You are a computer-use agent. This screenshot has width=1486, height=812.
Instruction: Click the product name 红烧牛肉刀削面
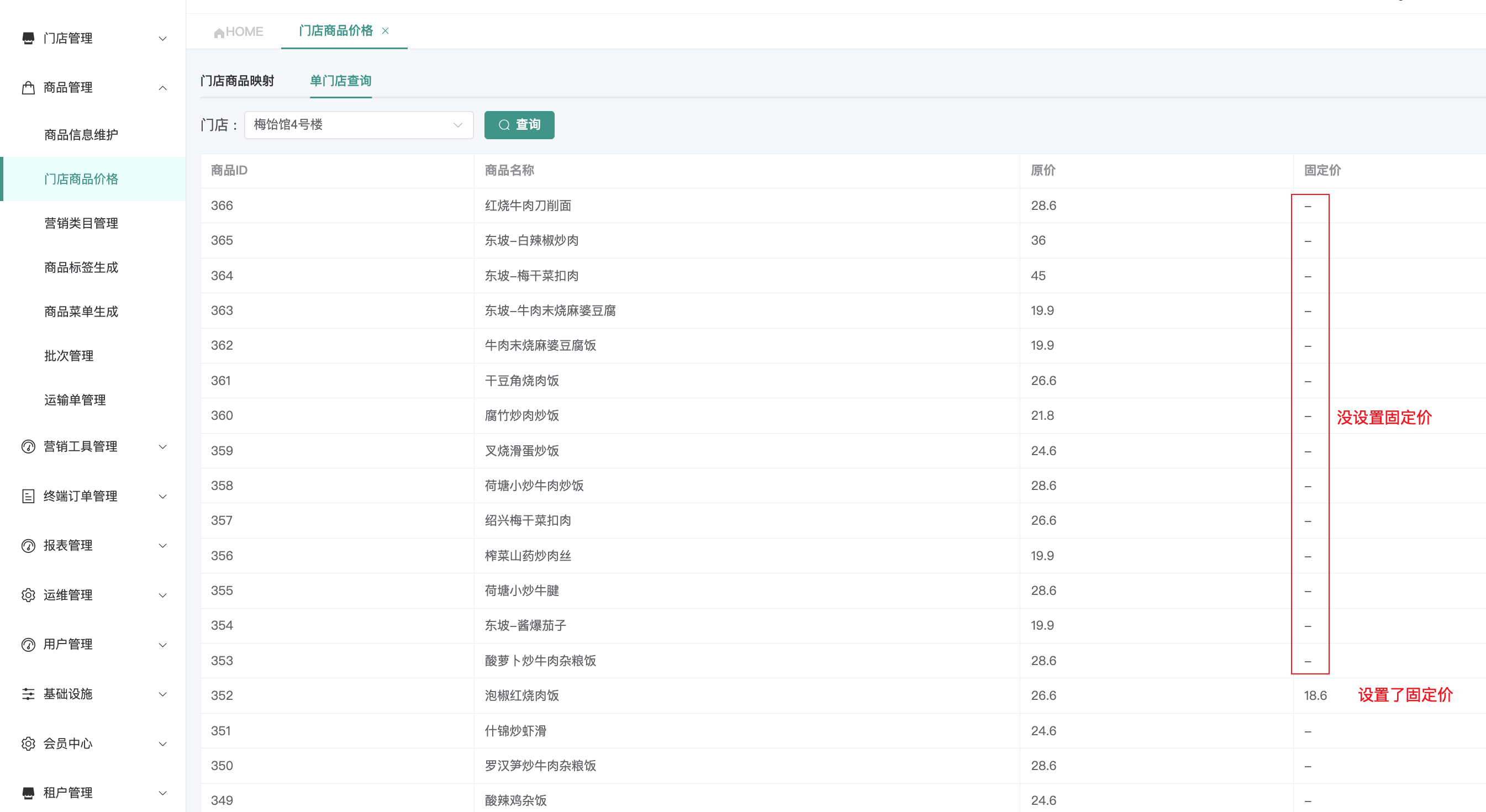click(x=528, y=205)
